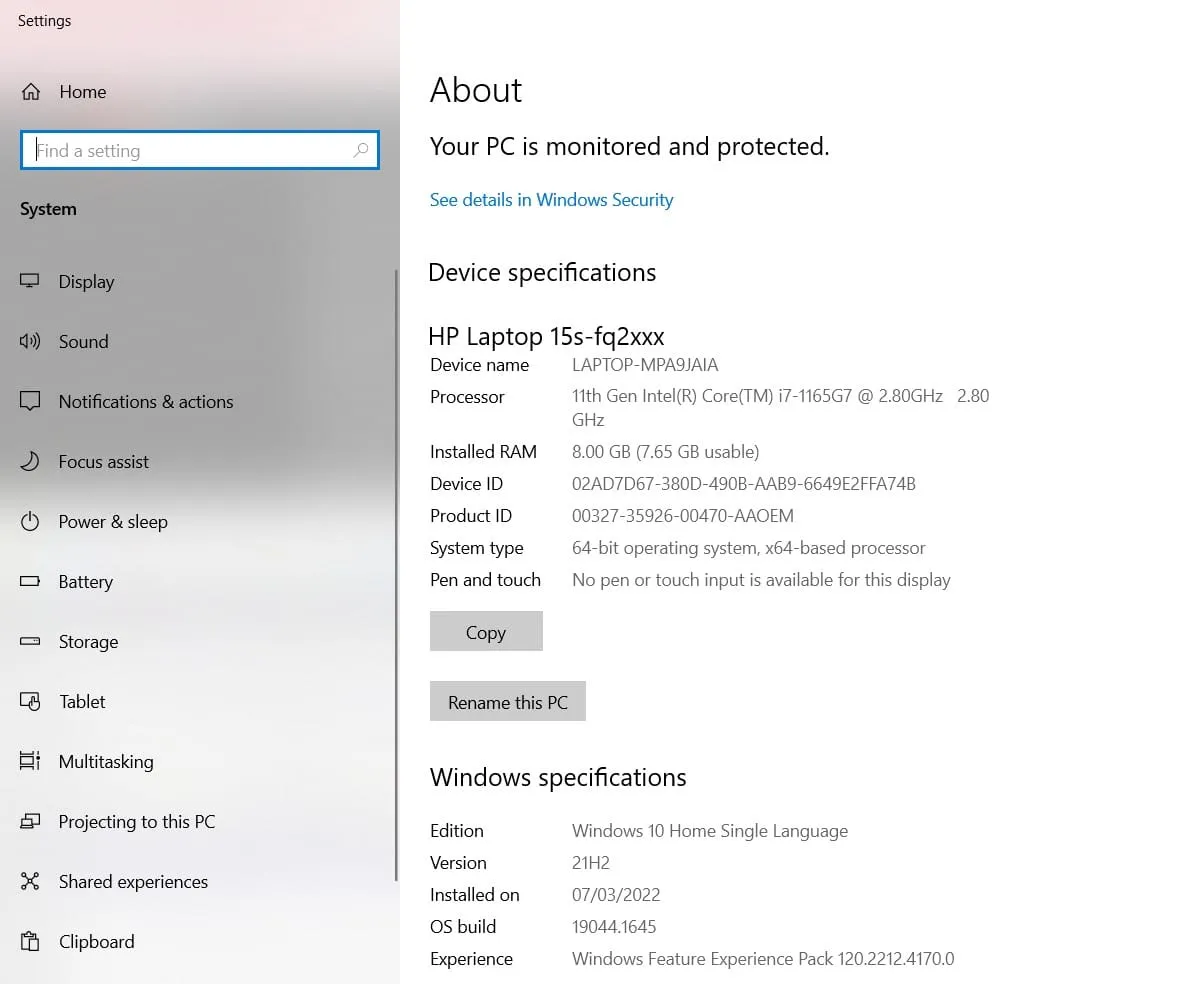Return to Settings Home
The height and width of the screenshot is (984, 1188).
[82, 91]
